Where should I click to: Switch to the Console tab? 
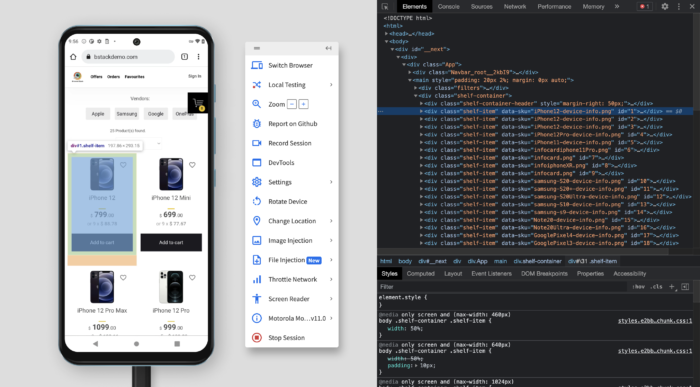point(449,7)
